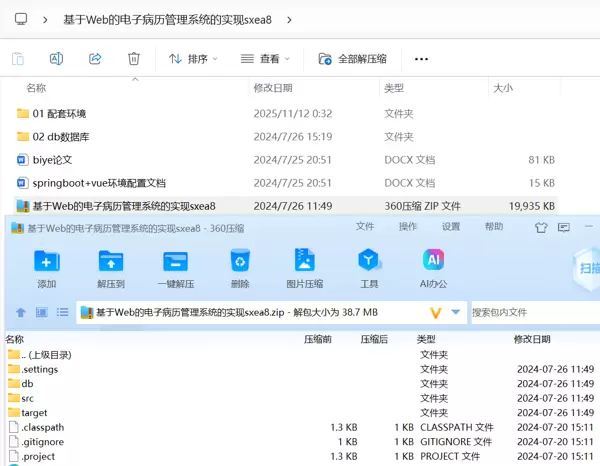The width and height of the screenshot is (600, 466).
Task: Click the 解压到 (Extract to) icon
Action: (111, 262)
